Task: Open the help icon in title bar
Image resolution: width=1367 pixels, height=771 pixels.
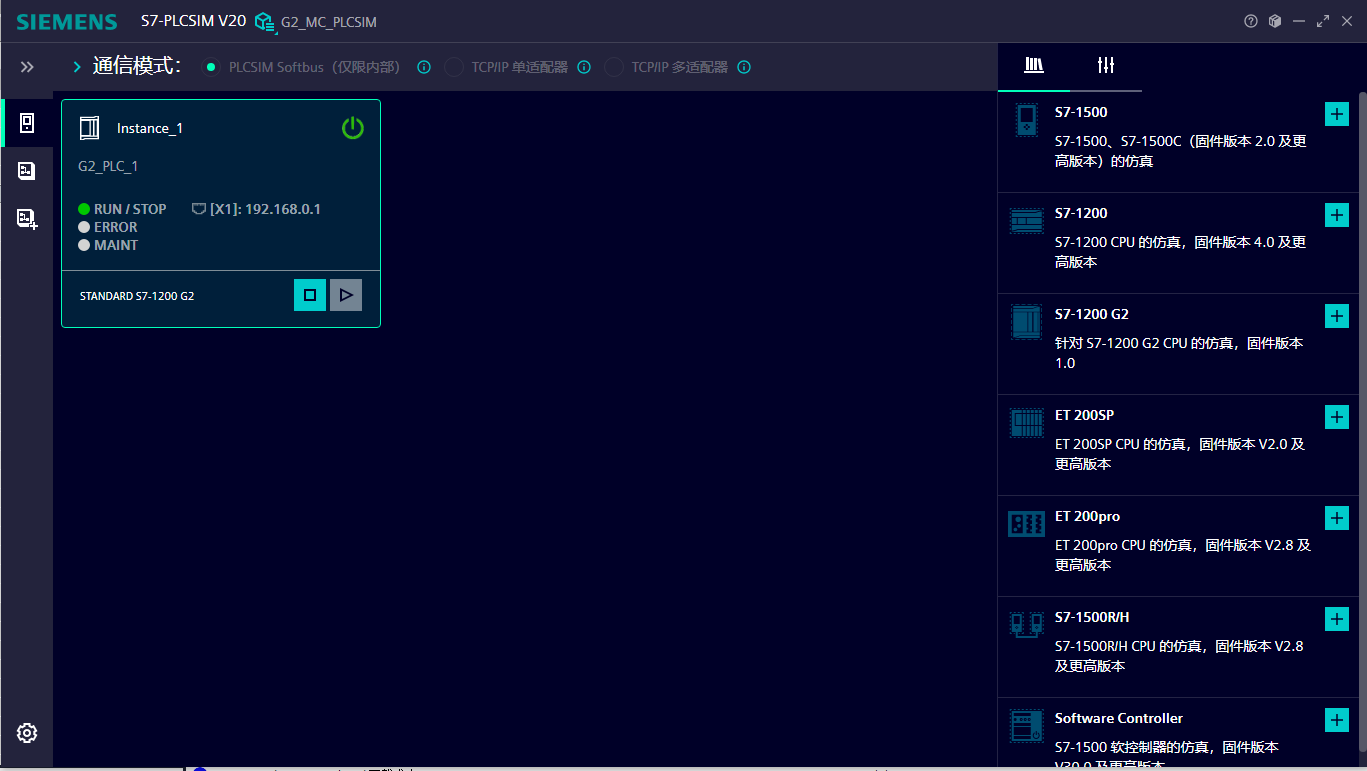Action: [1250, 21]
